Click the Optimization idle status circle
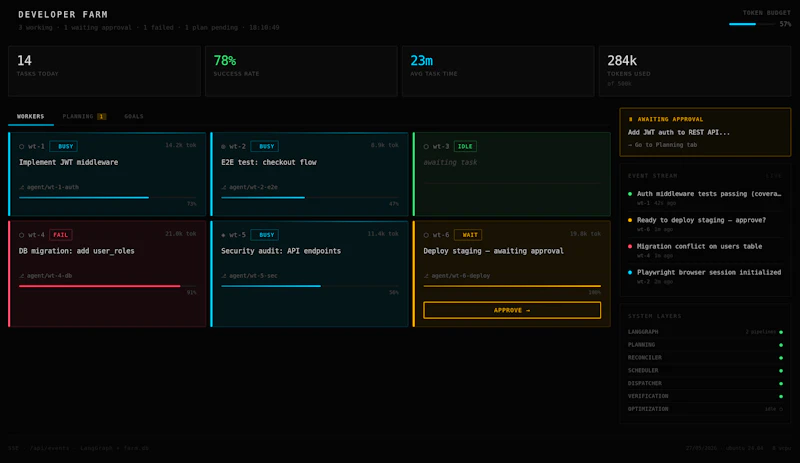800x463 pixels. [x=781, y=409]
